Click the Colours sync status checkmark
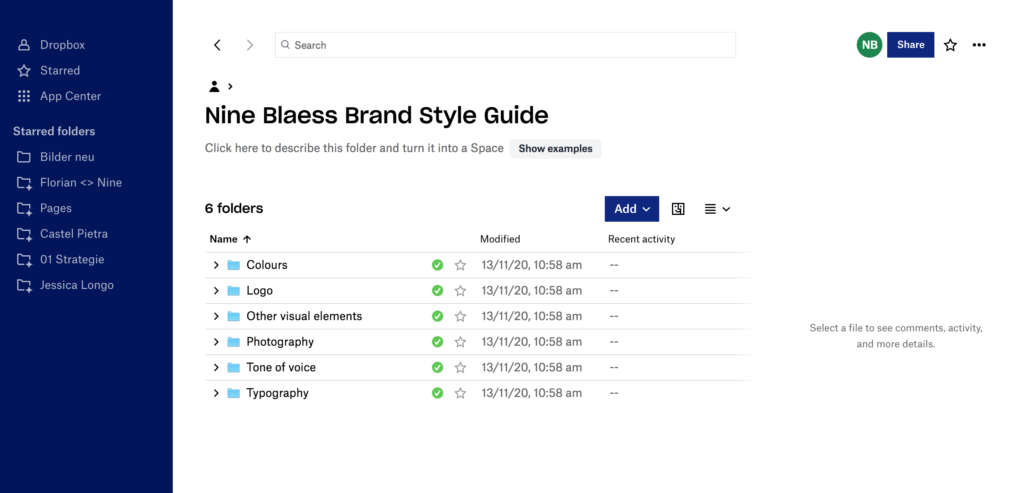 pos(438,265)
